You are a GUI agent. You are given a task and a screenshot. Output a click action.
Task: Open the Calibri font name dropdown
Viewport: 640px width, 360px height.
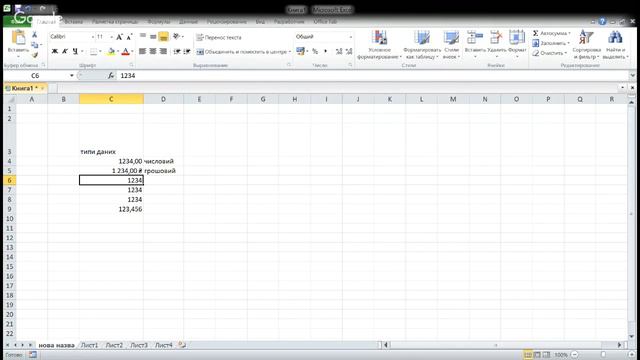click(x=93, y=37)
